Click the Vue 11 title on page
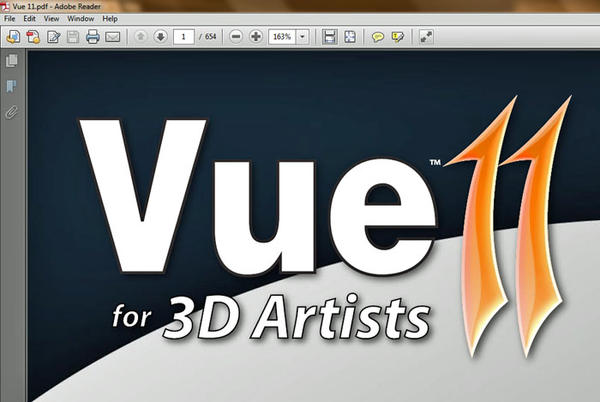The image size is (600, 402). click(325, 226)
